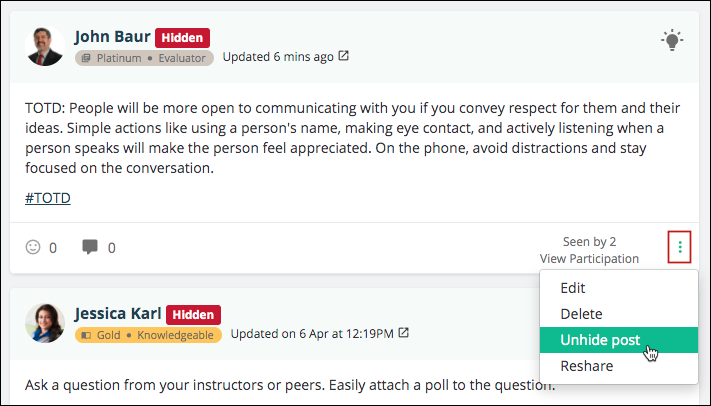Click the View Participation link
This screenshot has width=711, height=406.
pos(589,259)
